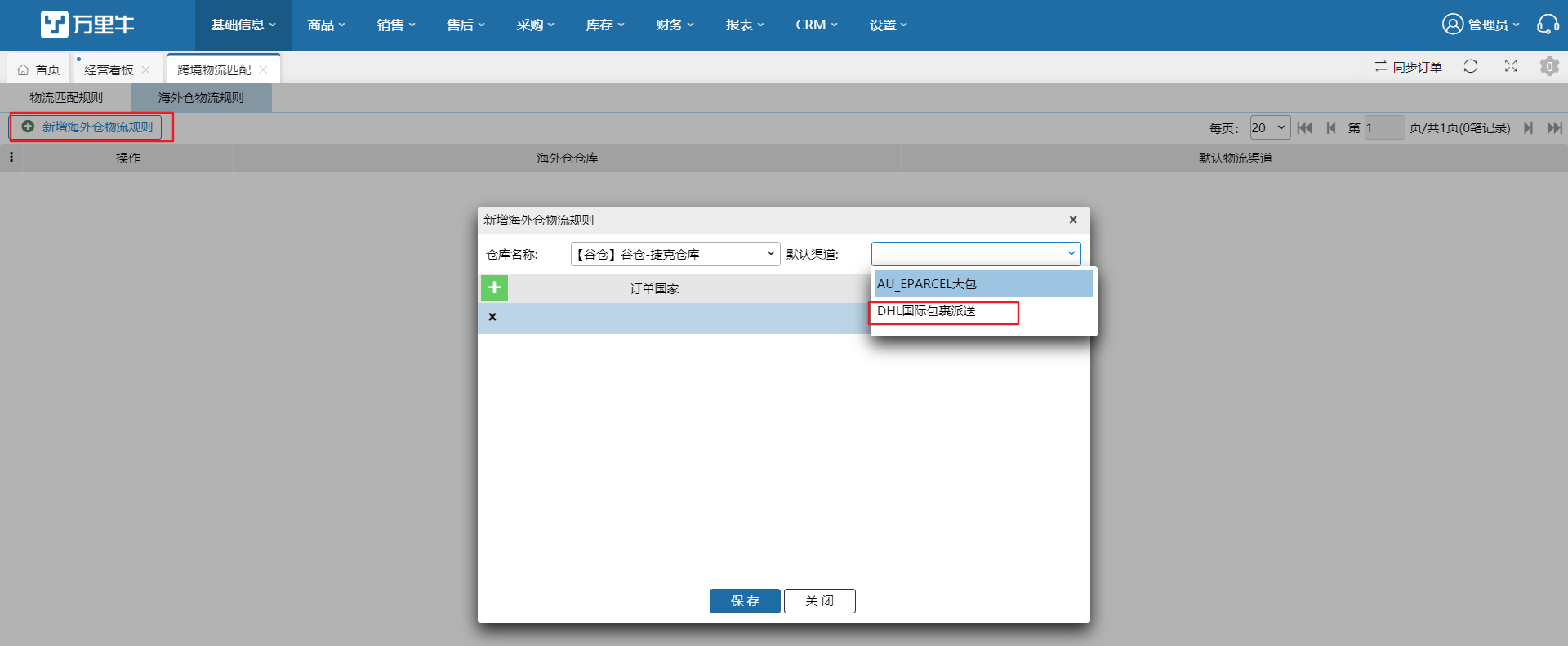The width and height of the screenshot is (1568, 646).
Task: Open the per-page count dropdown
Action: pos(1270,127)
